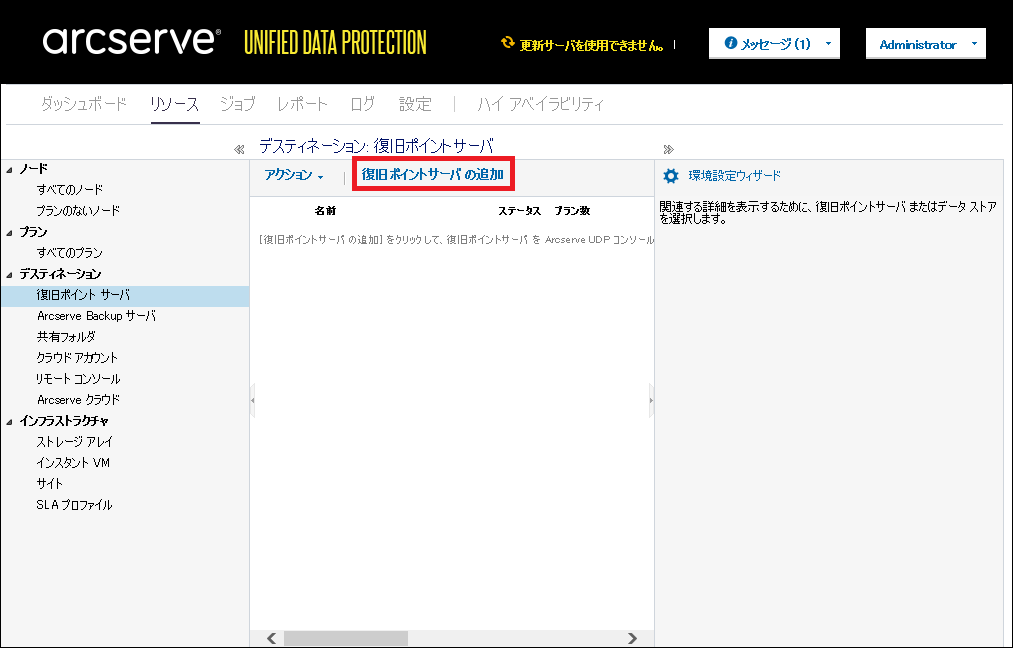The height and width of the screenshot is (648, 1013).
Task: Select サイト tree item
Action: coord(50,484)
